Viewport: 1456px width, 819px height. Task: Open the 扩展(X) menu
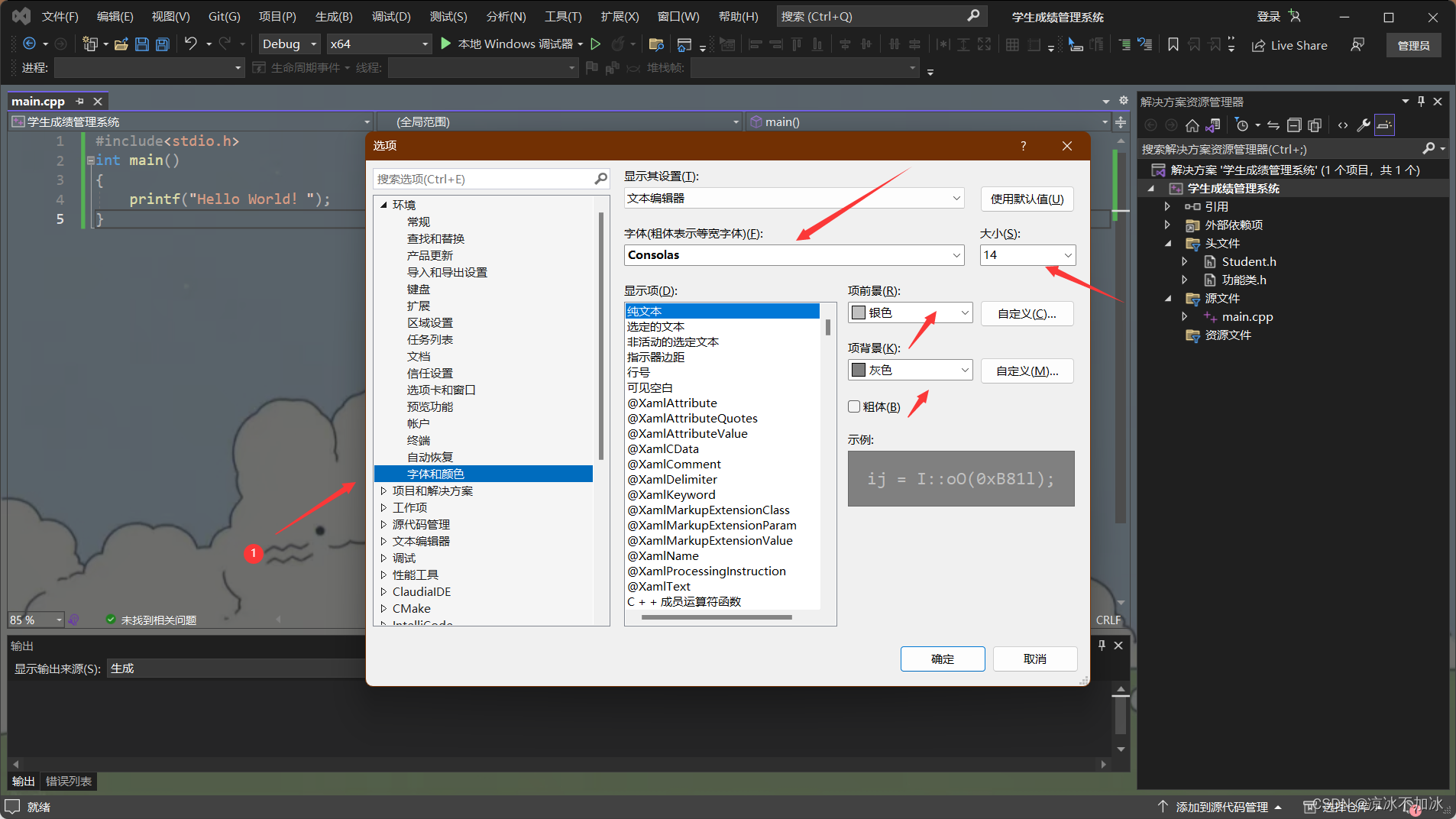620,16
